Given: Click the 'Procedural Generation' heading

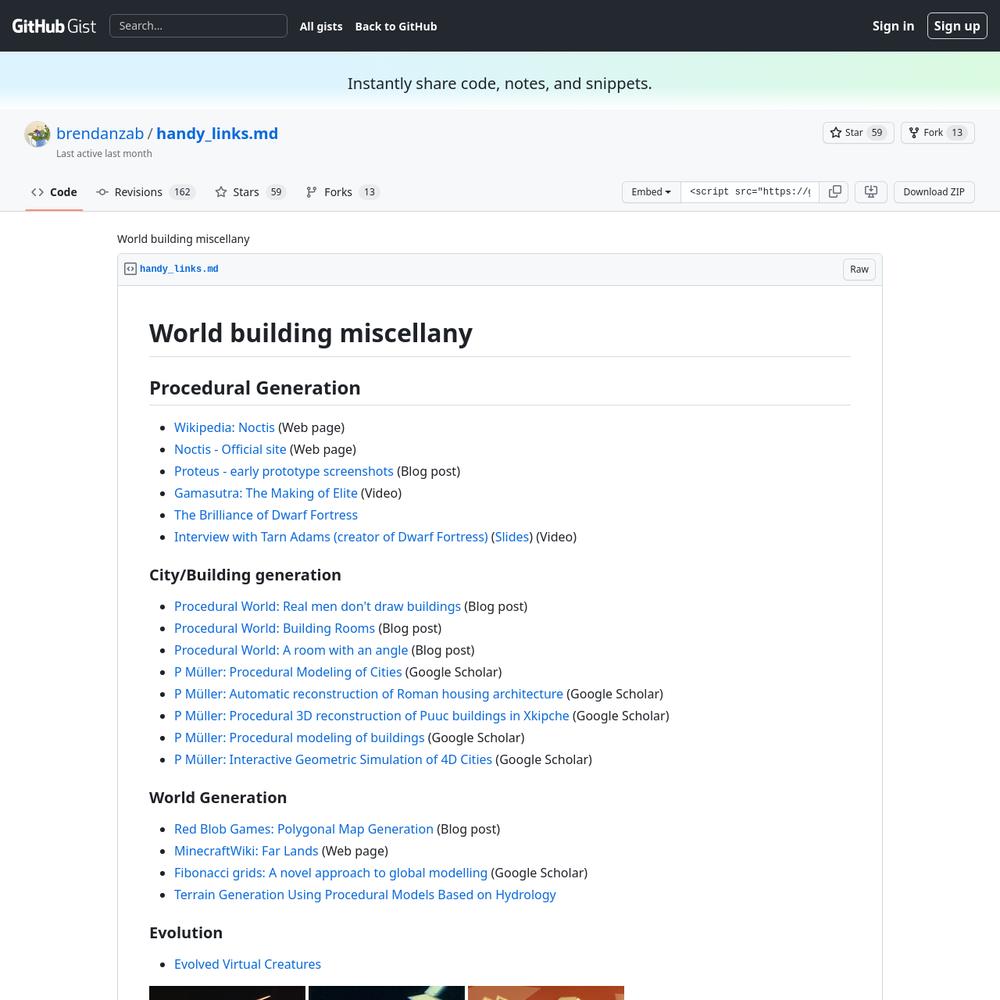Looking at the screenshot, I should 254,388.
